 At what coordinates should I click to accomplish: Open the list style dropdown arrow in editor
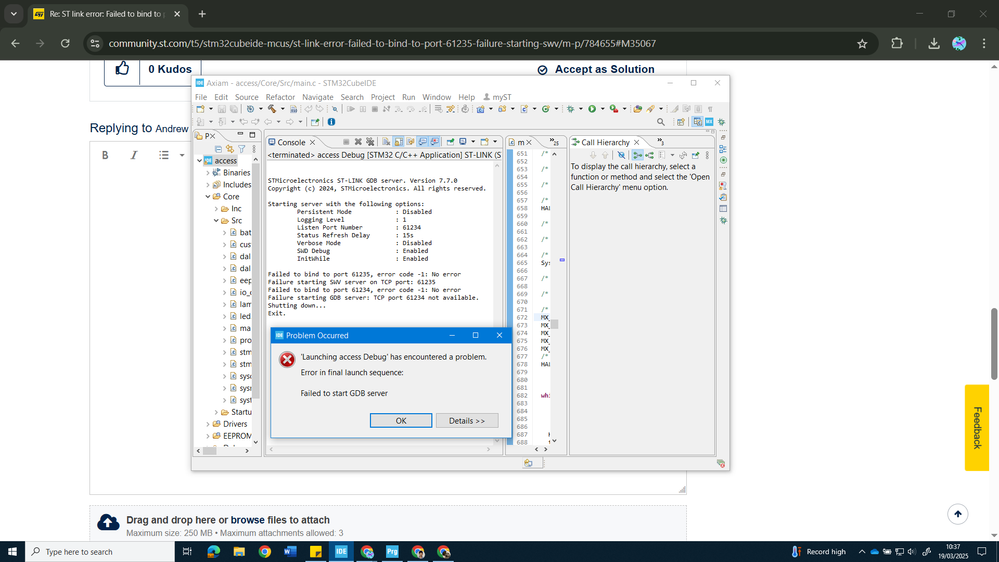point(182,155)
